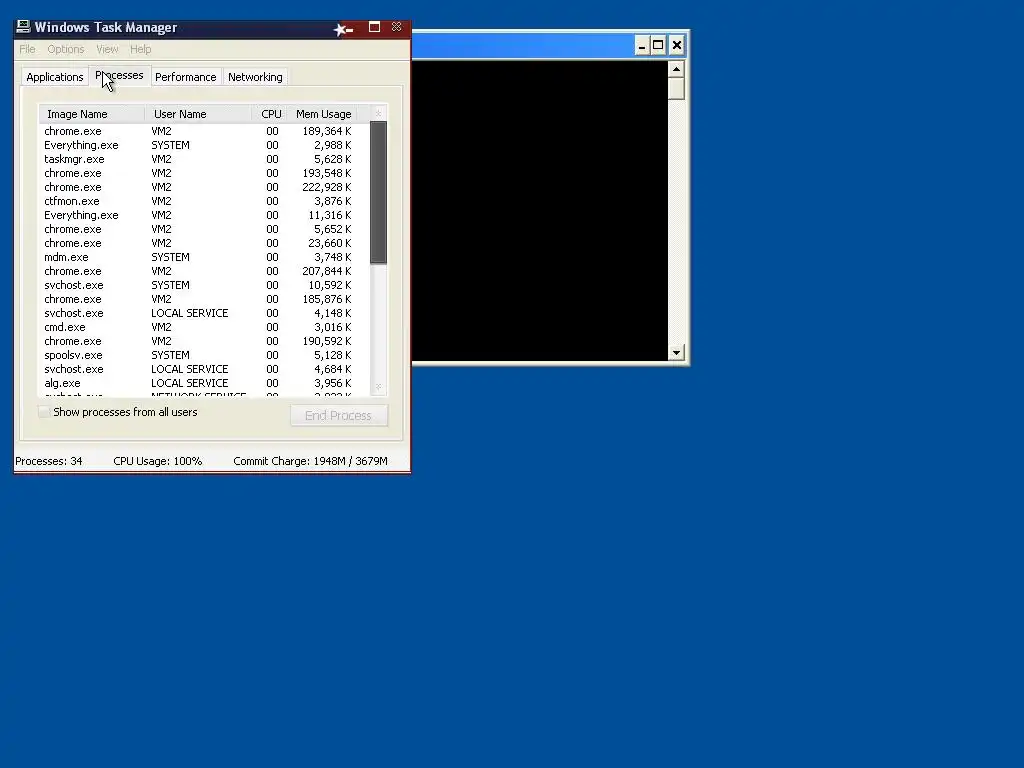Click console window scroll down arrow
This screenshot has height=768, width=1024.
tap(676, 353)
